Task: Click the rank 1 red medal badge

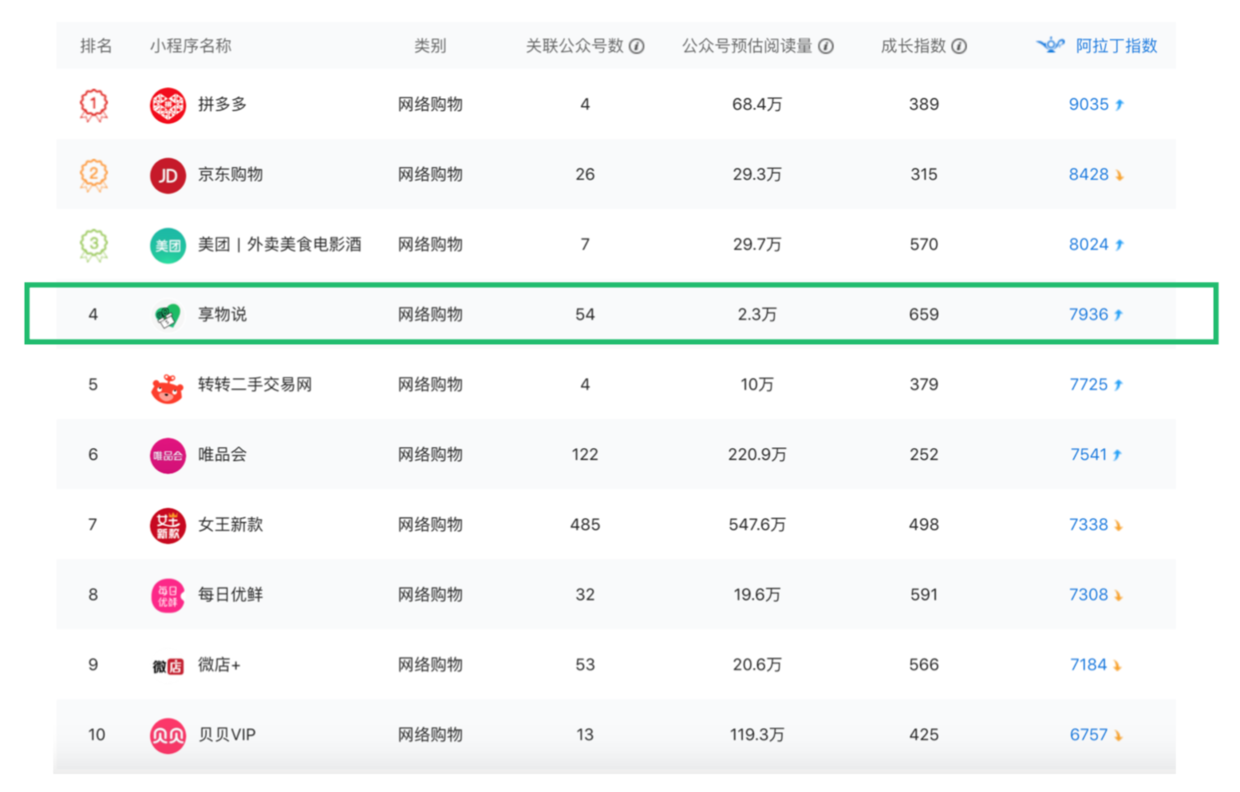Action: [x=93, y=104]
